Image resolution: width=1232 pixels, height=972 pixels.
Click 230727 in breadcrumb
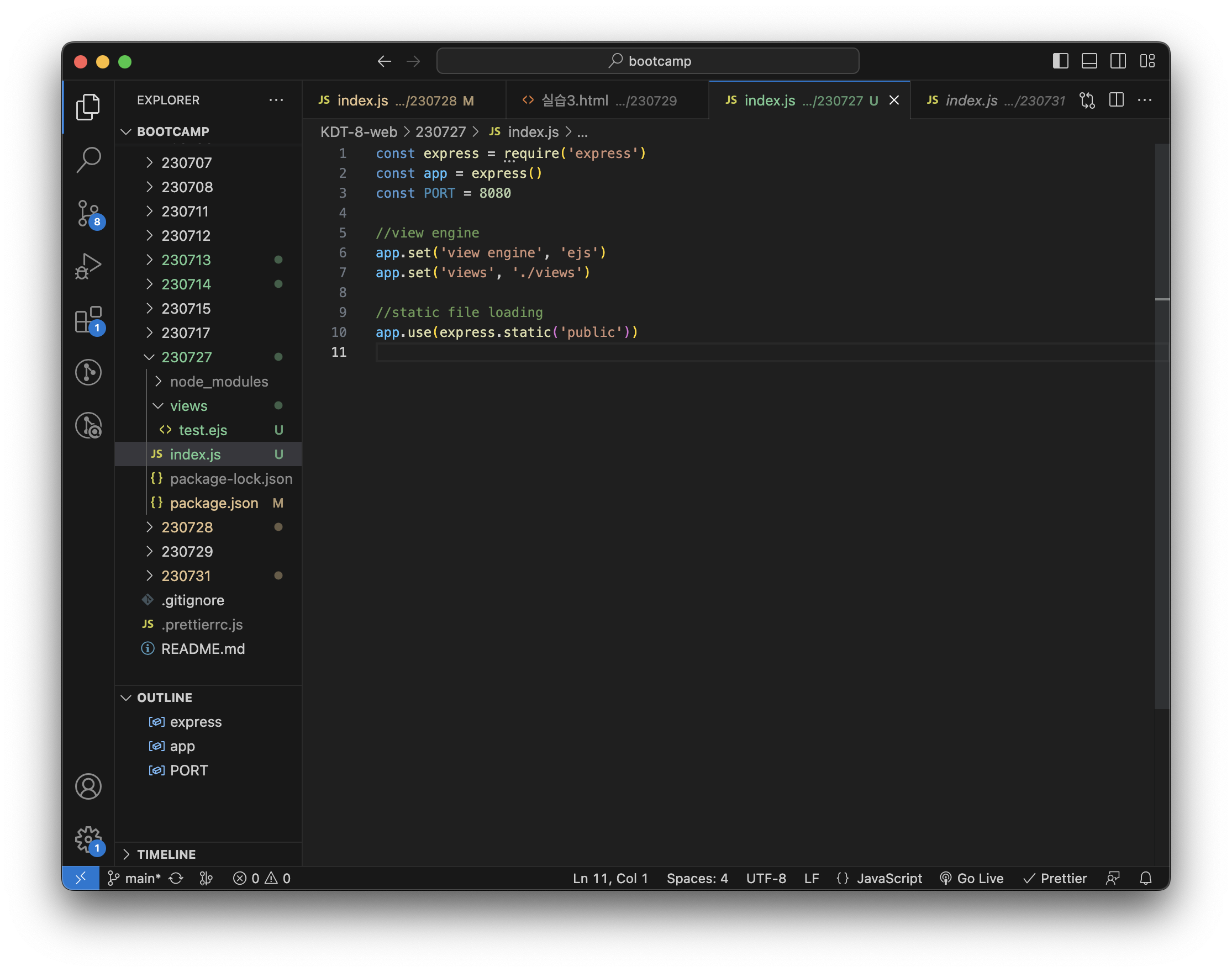440,132
